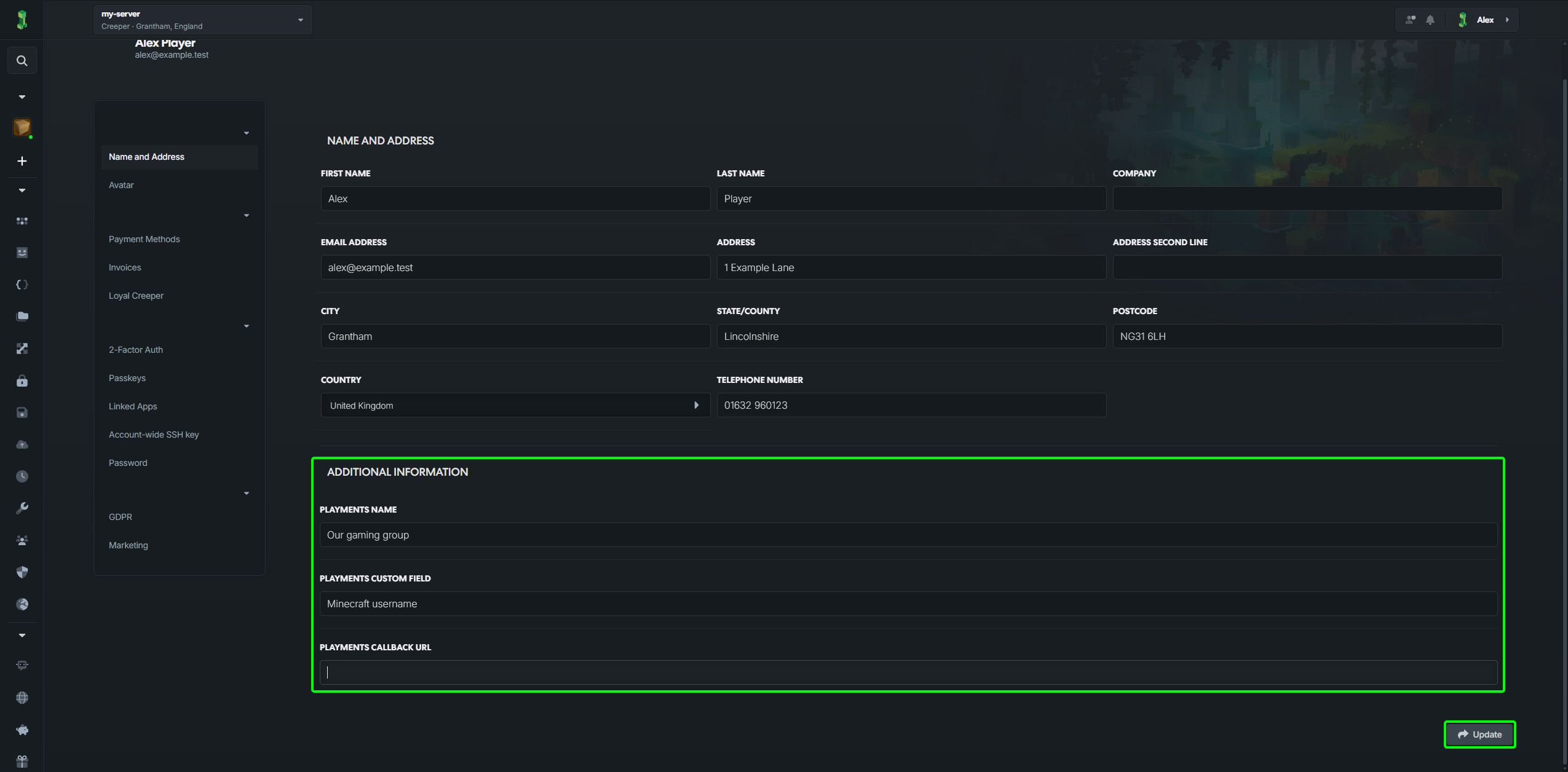Open the search icon in sidebar

pyautogui.click(x=22, y=61)
